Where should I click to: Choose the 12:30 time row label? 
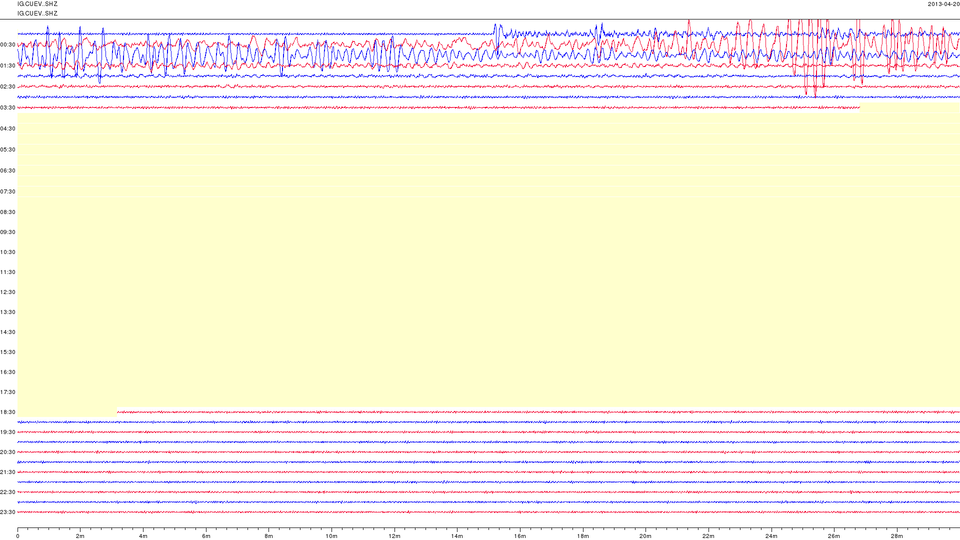(x=8, y=292)
